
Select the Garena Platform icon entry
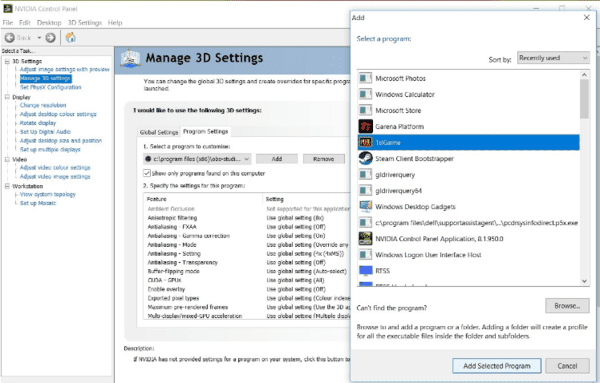[365, 126]
